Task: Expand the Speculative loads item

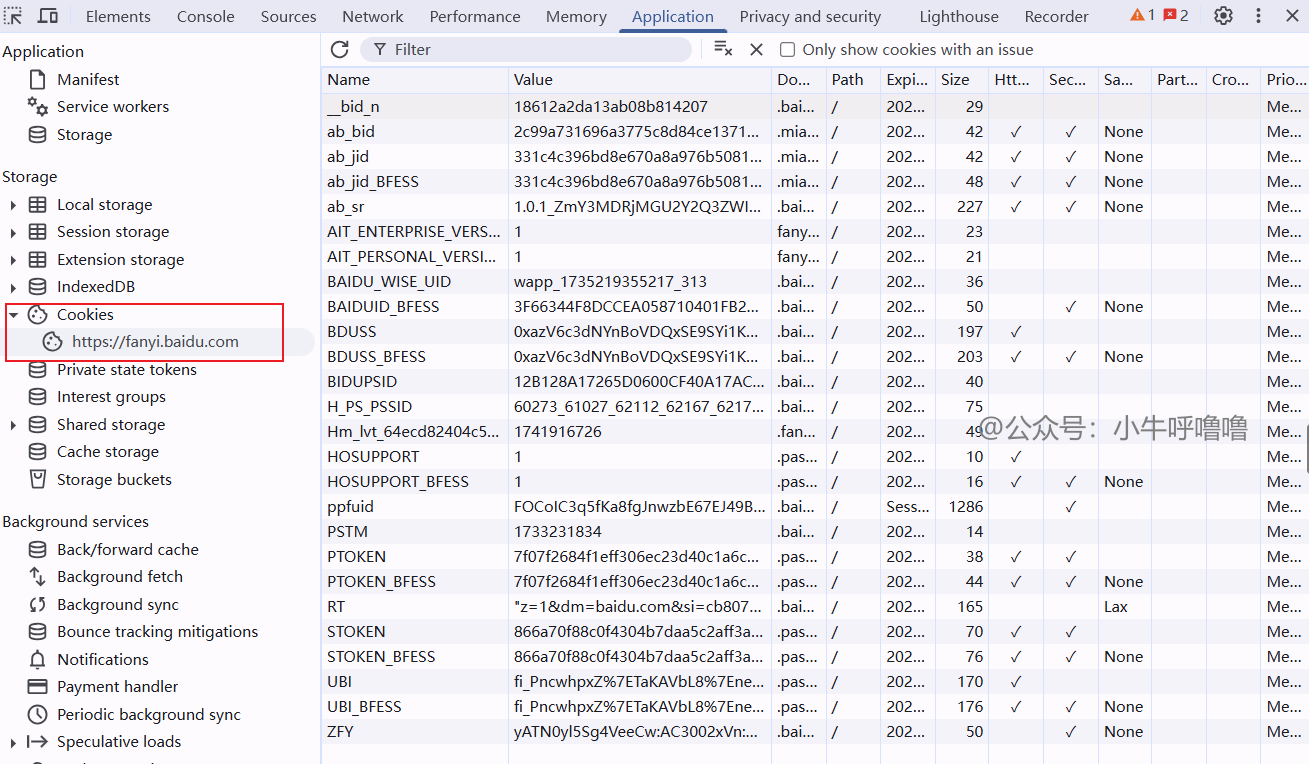Action: 13,742
